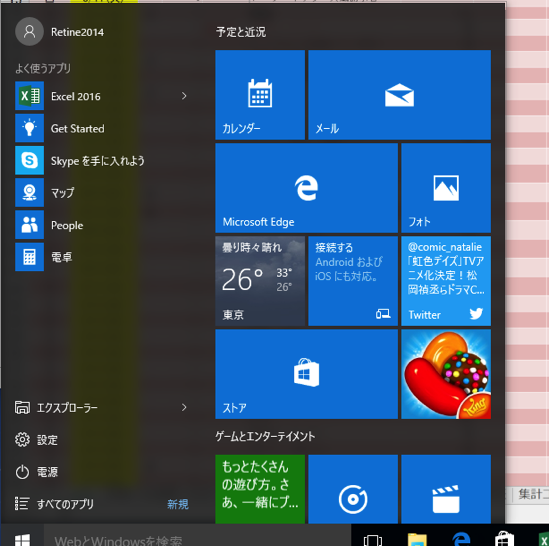Launch Excel 2016 from most used apps

coord(102,96)
